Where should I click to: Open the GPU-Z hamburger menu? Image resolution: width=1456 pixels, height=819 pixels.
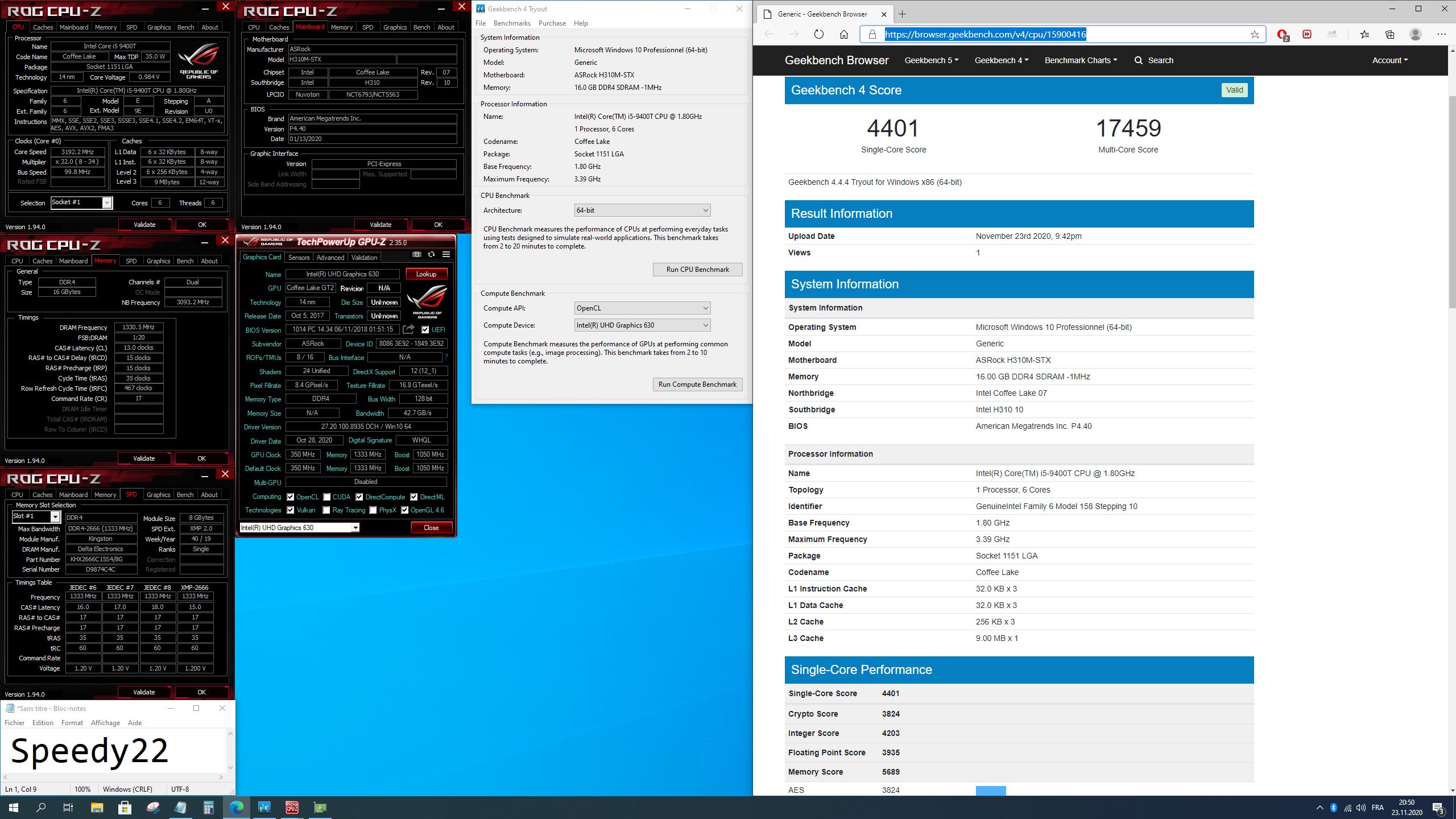(x=446, y=254)
